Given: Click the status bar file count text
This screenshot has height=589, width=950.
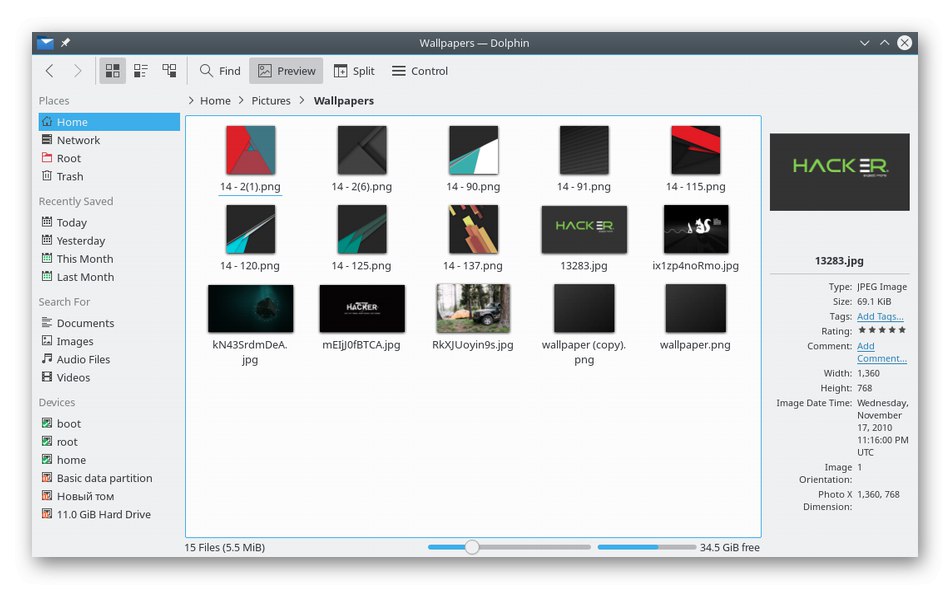Looking at the screenshot, I should tap(225, 547).
